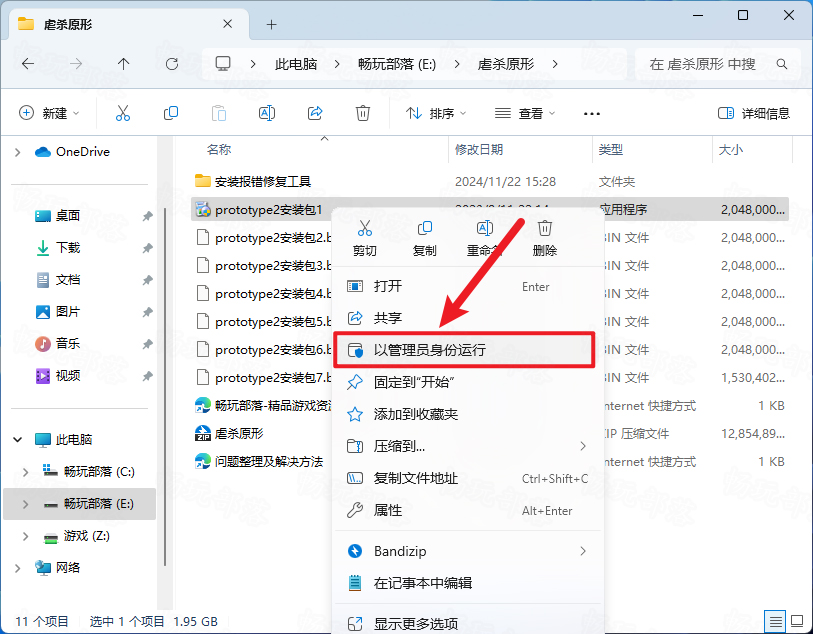813x634 pixels.
Task: Click the search magnifier icon
Action: [782, 64]
